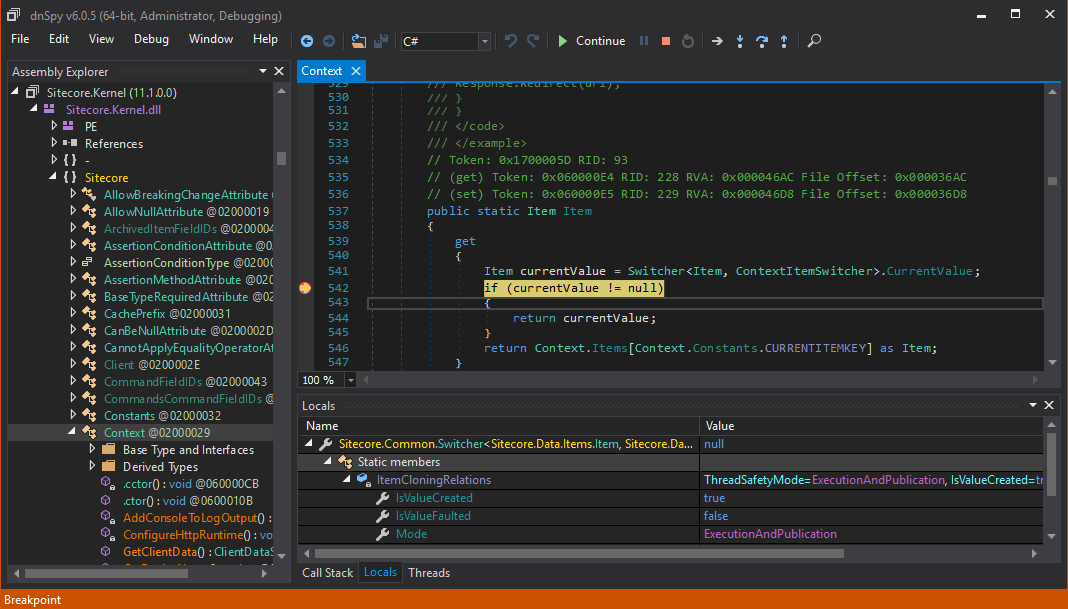Viewport: 1068px width, 609px height.
Task: Open the Assembly Explorer panel options arrow
Action: click(x=263, y=71)
